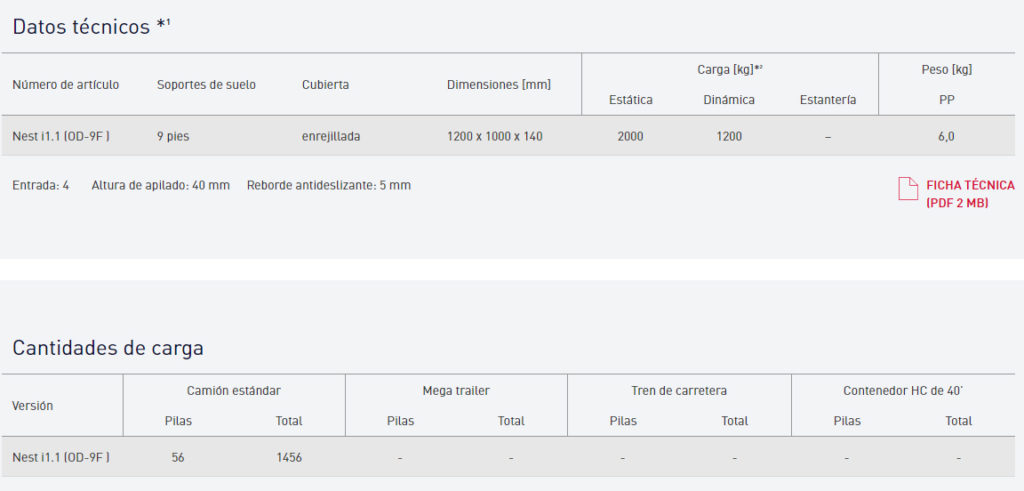
Task: Click the Contenedor HC de 40' header
Action: click(903, 390)
